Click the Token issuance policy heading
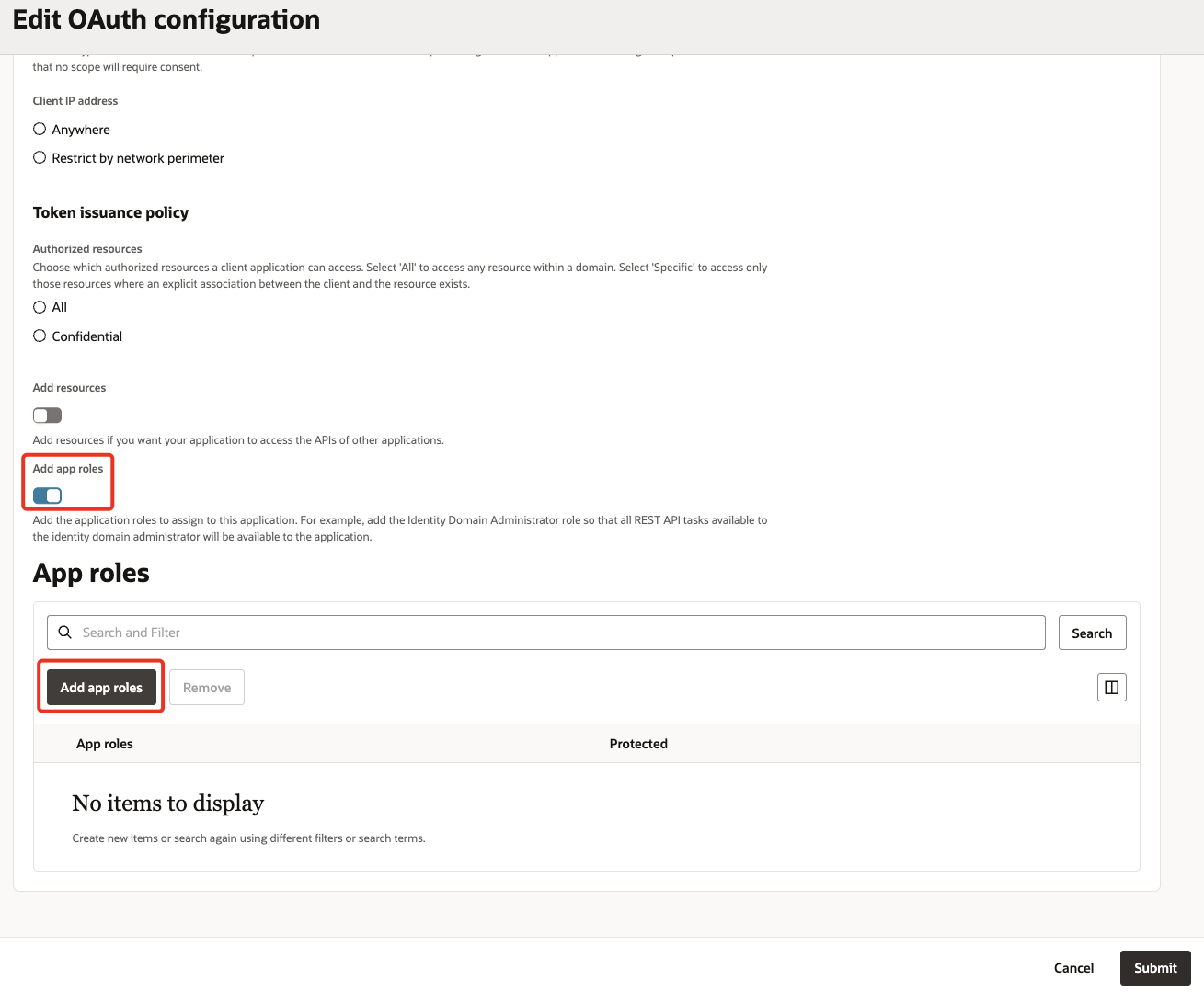 [x=110, y=212]
